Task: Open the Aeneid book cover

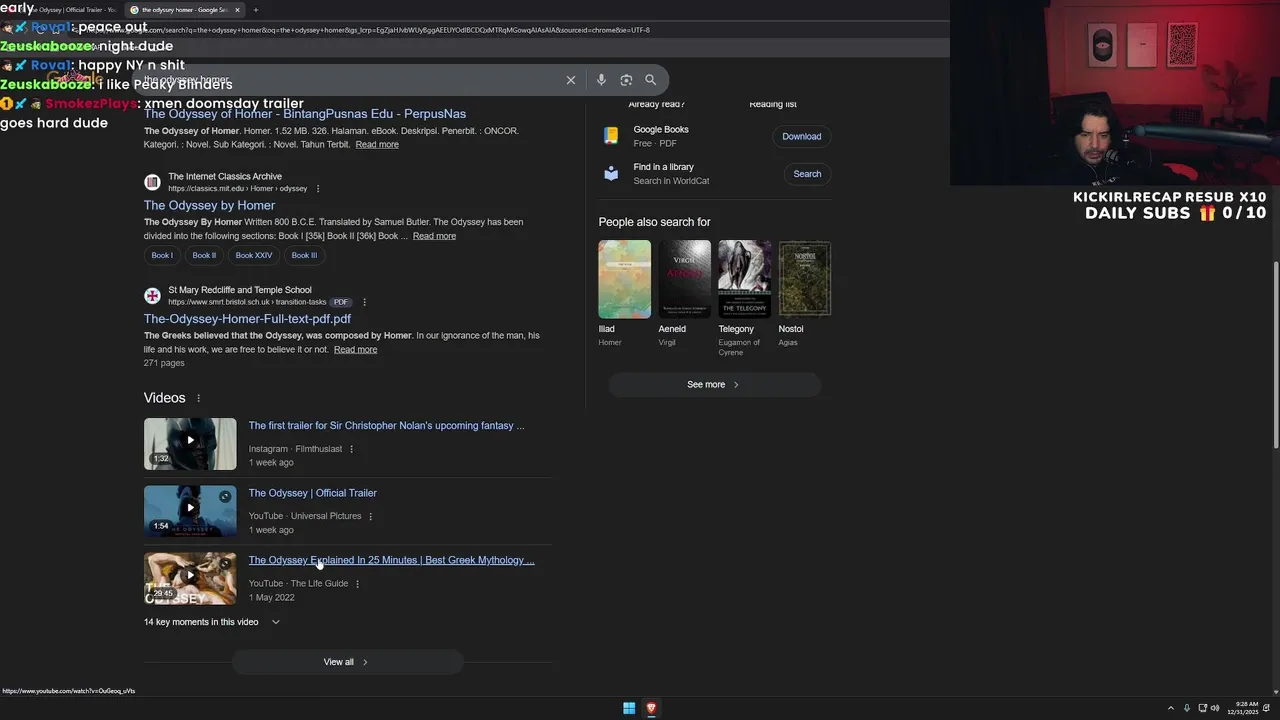Action: (x=684, y=279)
